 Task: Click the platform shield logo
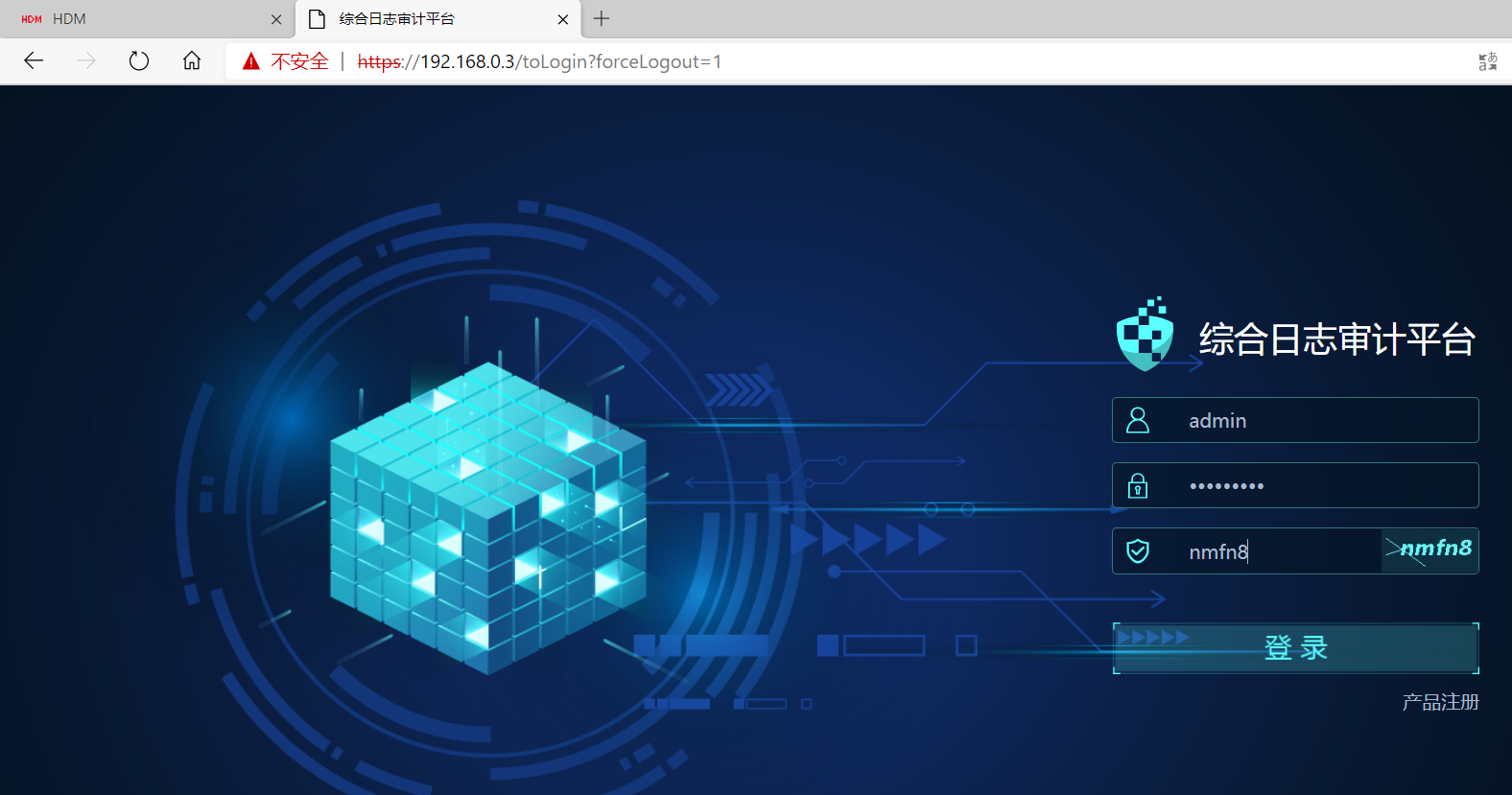click(x=1145, y=334)
